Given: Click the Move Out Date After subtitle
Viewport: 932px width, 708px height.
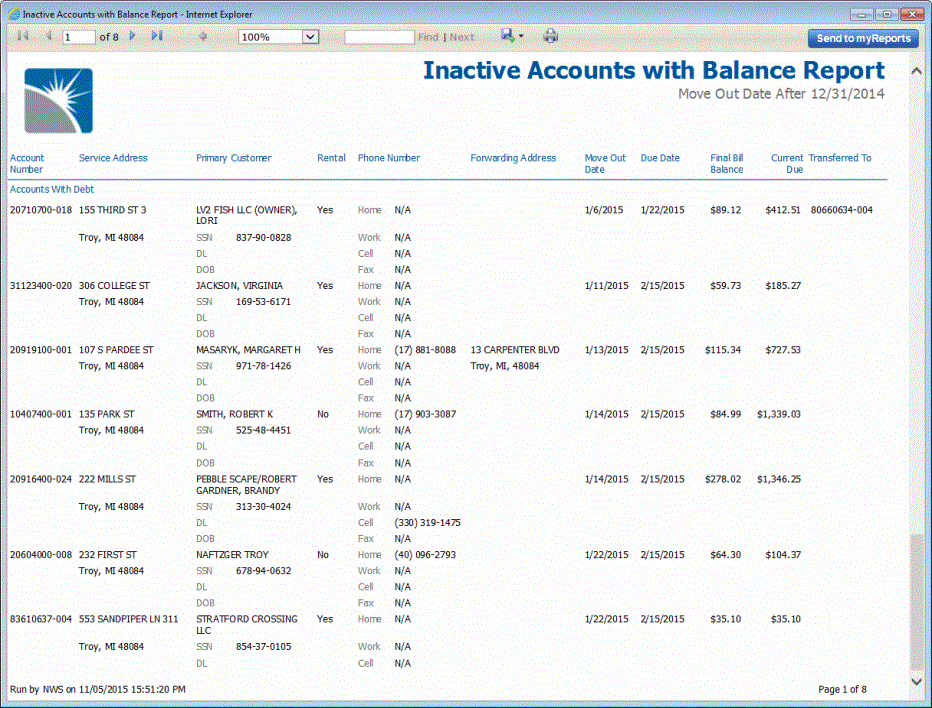Looking at the screenshot, I should (781, 94).
